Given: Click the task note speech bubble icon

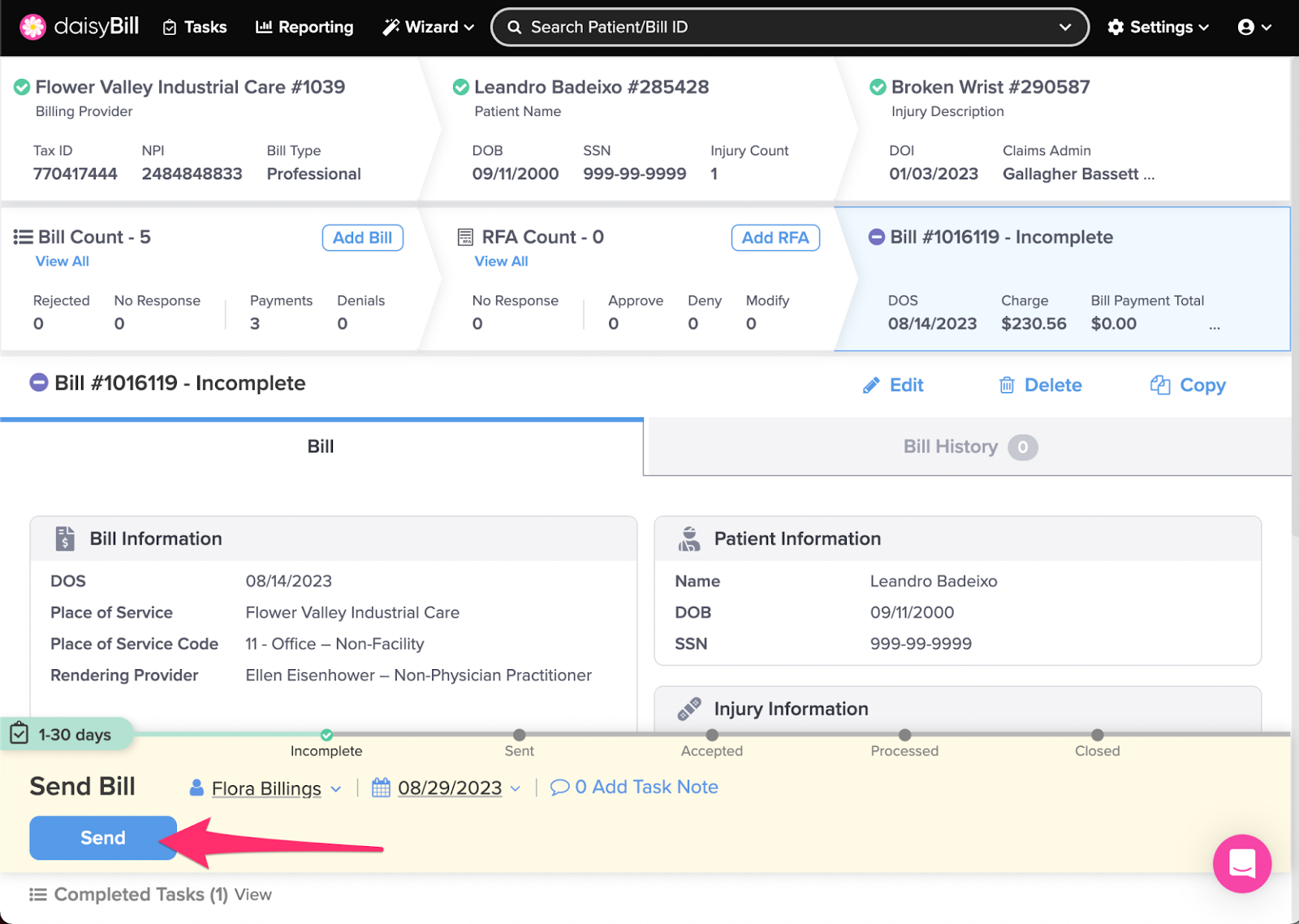Looking at the screenshot, I should 559,788.
